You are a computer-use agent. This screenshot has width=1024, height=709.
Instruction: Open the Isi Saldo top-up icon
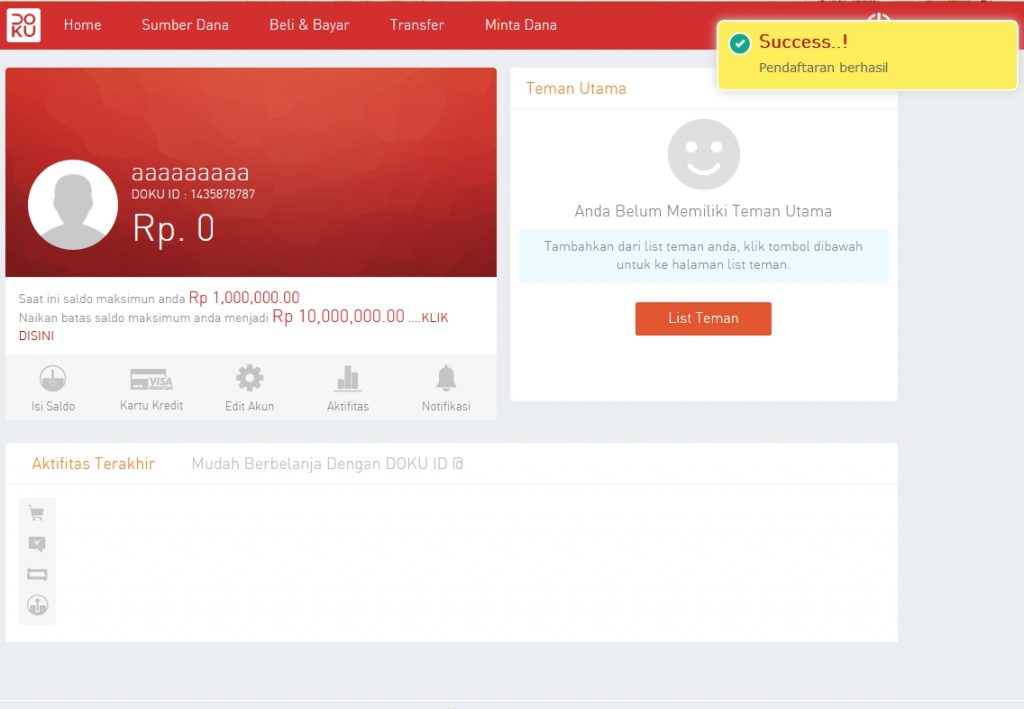click(x=53, y=378)
